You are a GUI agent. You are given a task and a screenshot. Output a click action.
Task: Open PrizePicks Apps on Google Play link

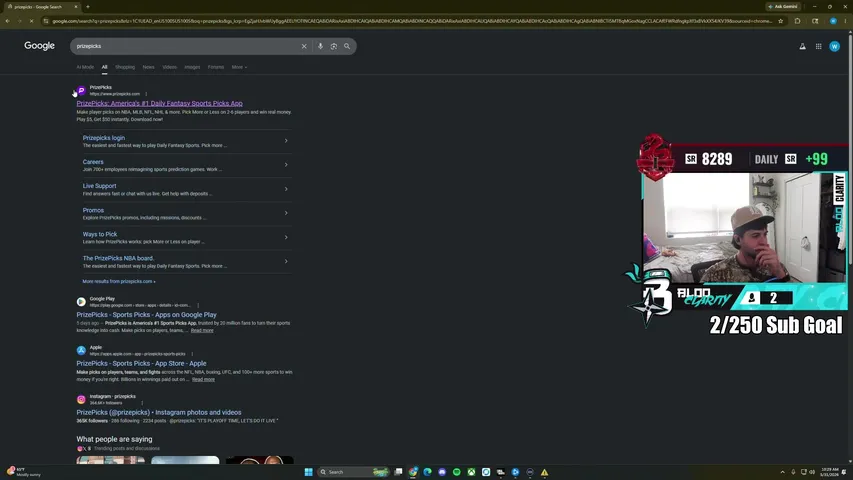146,315
